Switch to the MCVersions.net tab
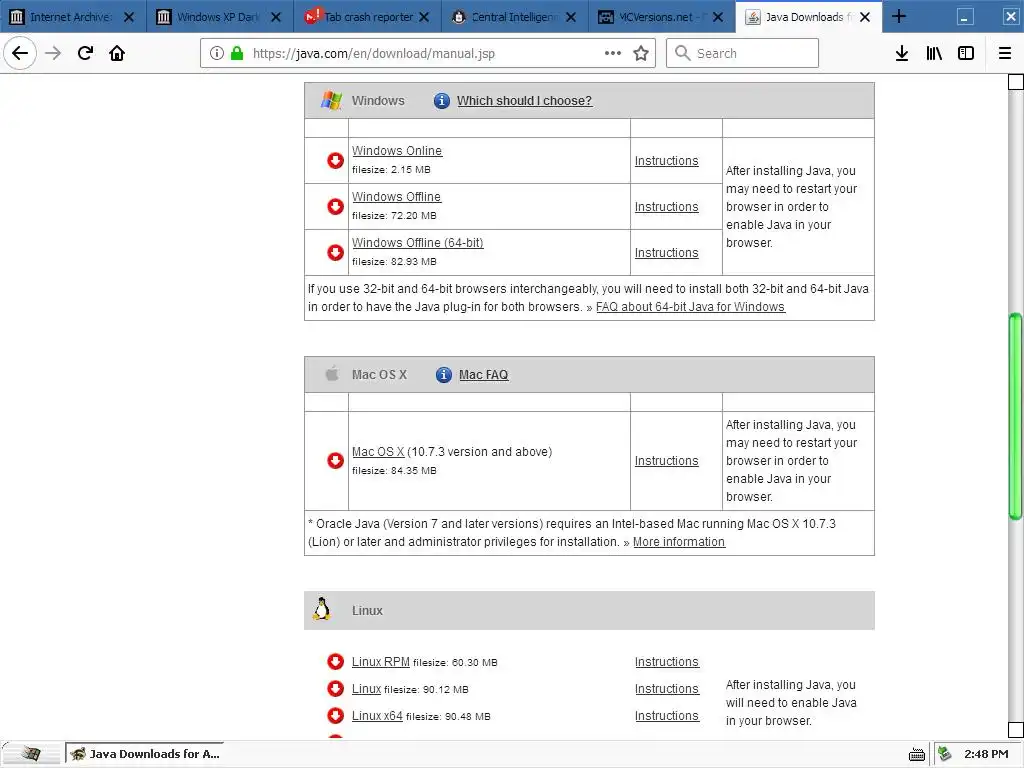Viewport: 1024px width, 768px height. [x=660, y=17]
